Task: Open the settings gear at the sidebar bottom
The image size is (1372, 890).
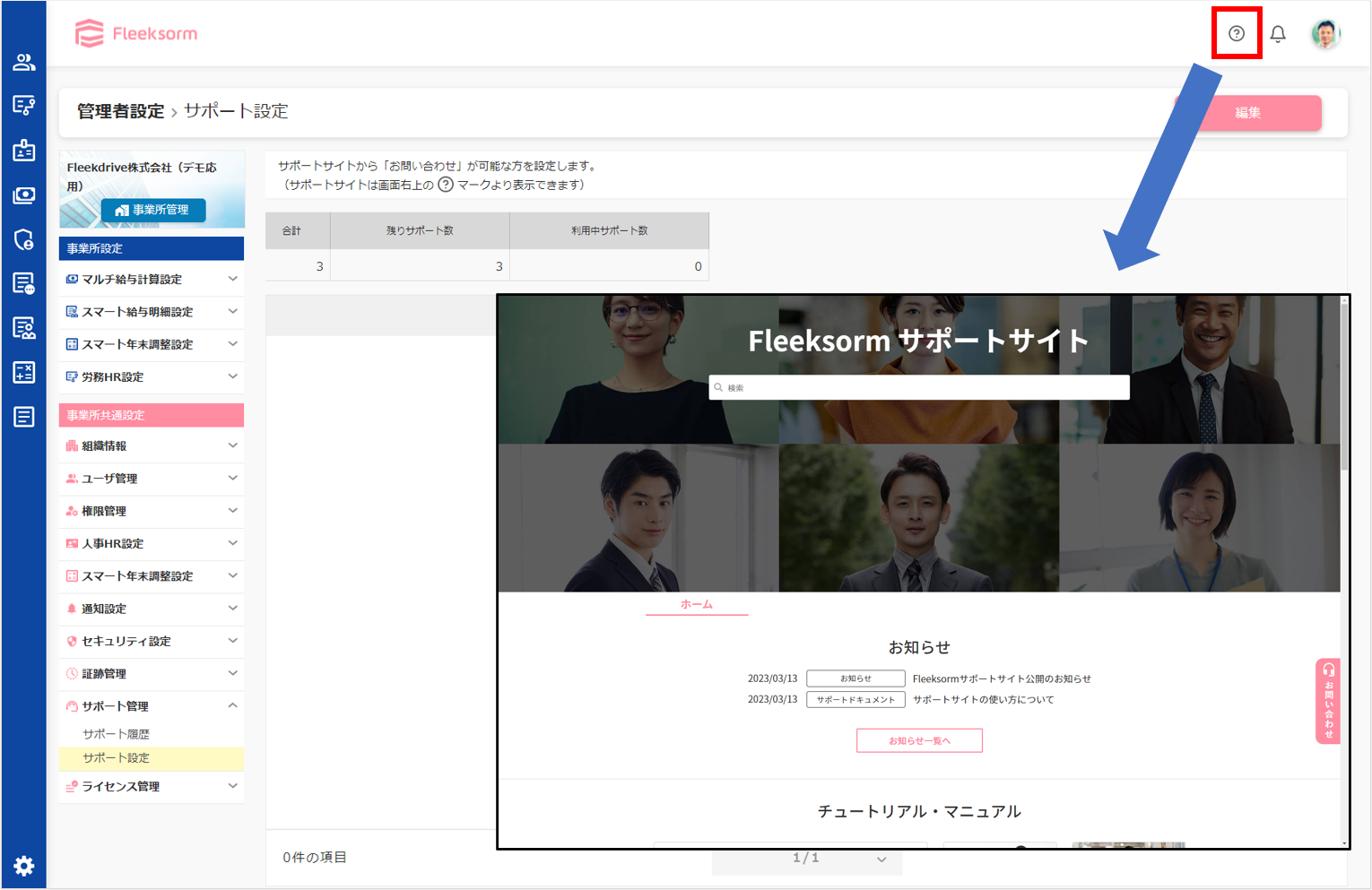Action: (x=23, y=866)
